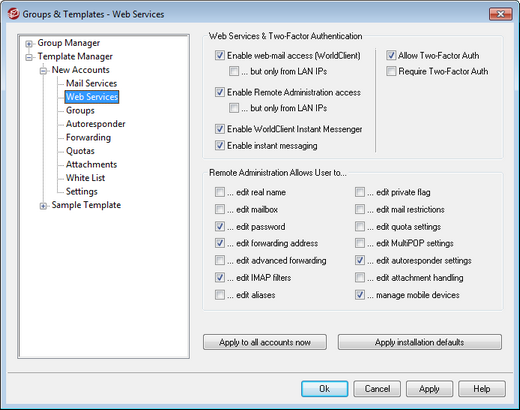The height and width of the screenshot is (410, 520).
Task: Select Mail Services in the tree
Action: click(91, 83)
